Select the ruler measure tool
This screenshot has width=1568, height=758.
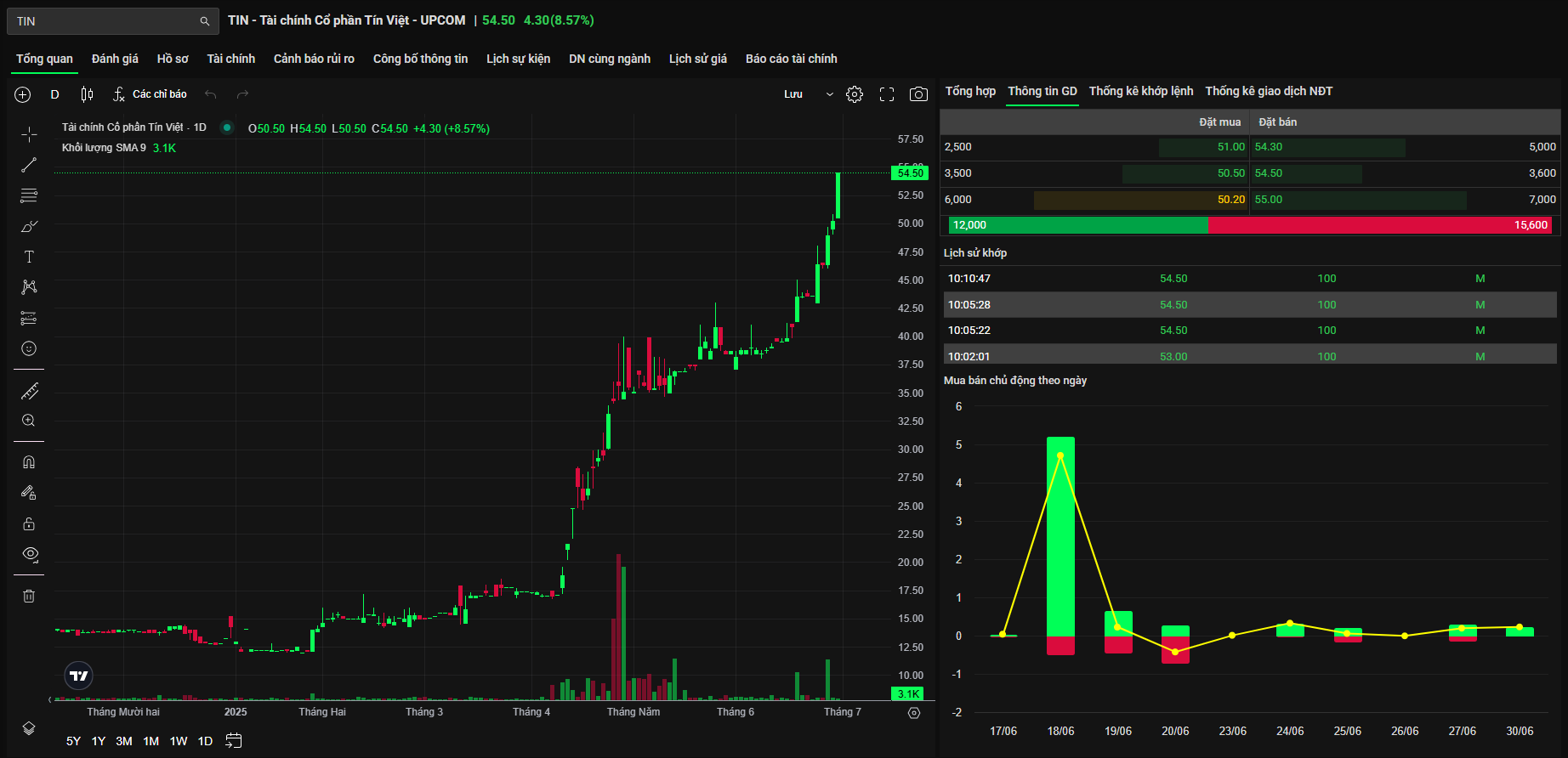pyautogui.click(x=29, y=391)
